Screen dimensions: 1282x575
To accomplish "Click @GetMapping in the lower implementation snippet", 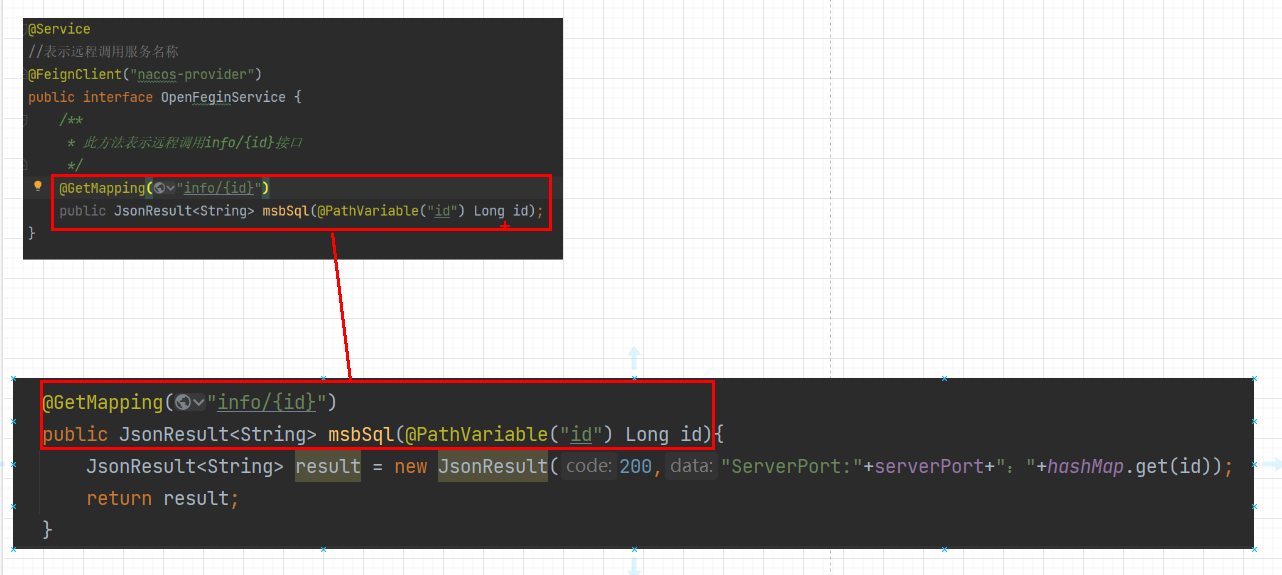I will tap(102, 403).
